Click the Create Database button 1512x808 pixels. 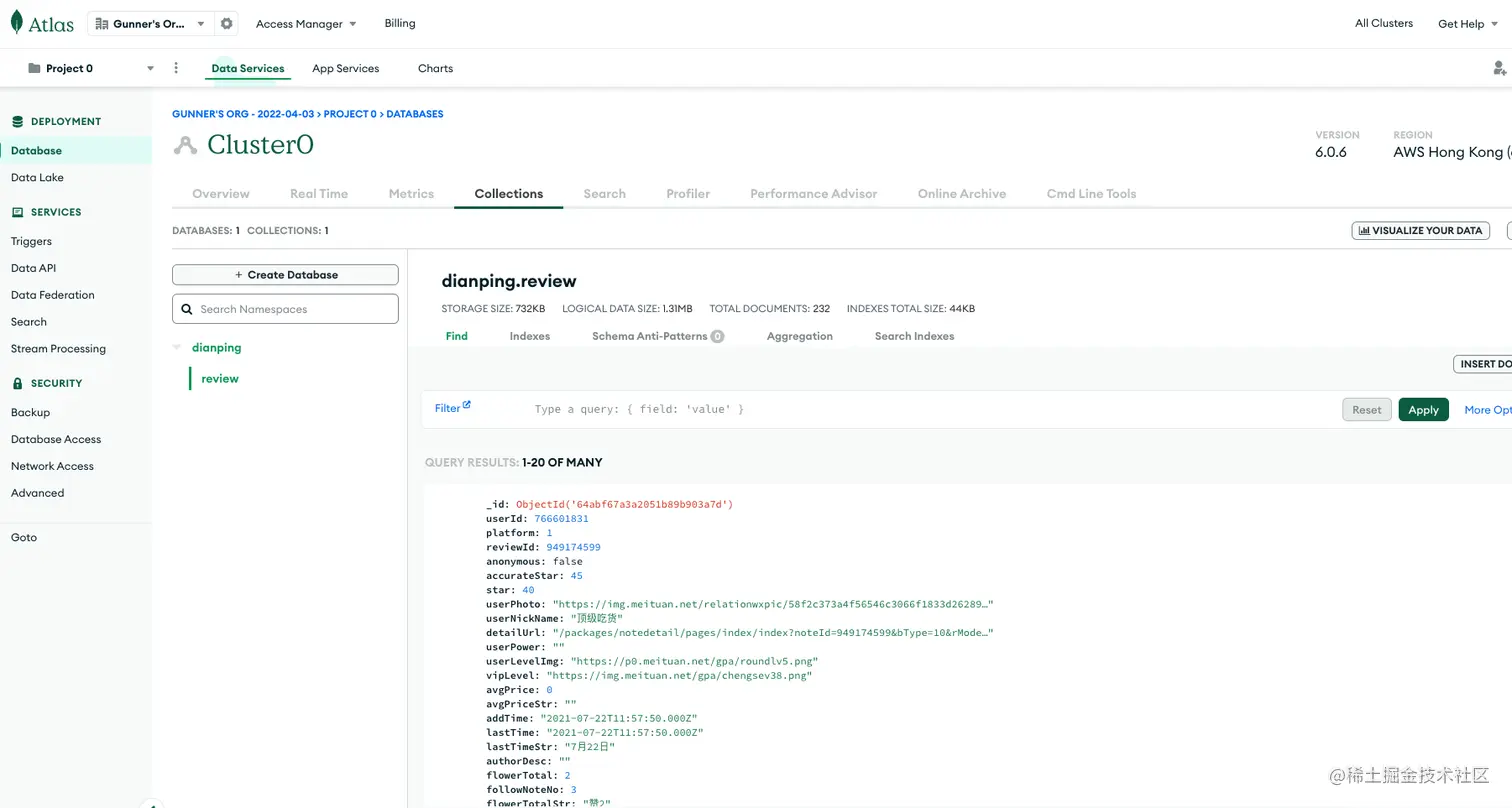tap(285, 274)
